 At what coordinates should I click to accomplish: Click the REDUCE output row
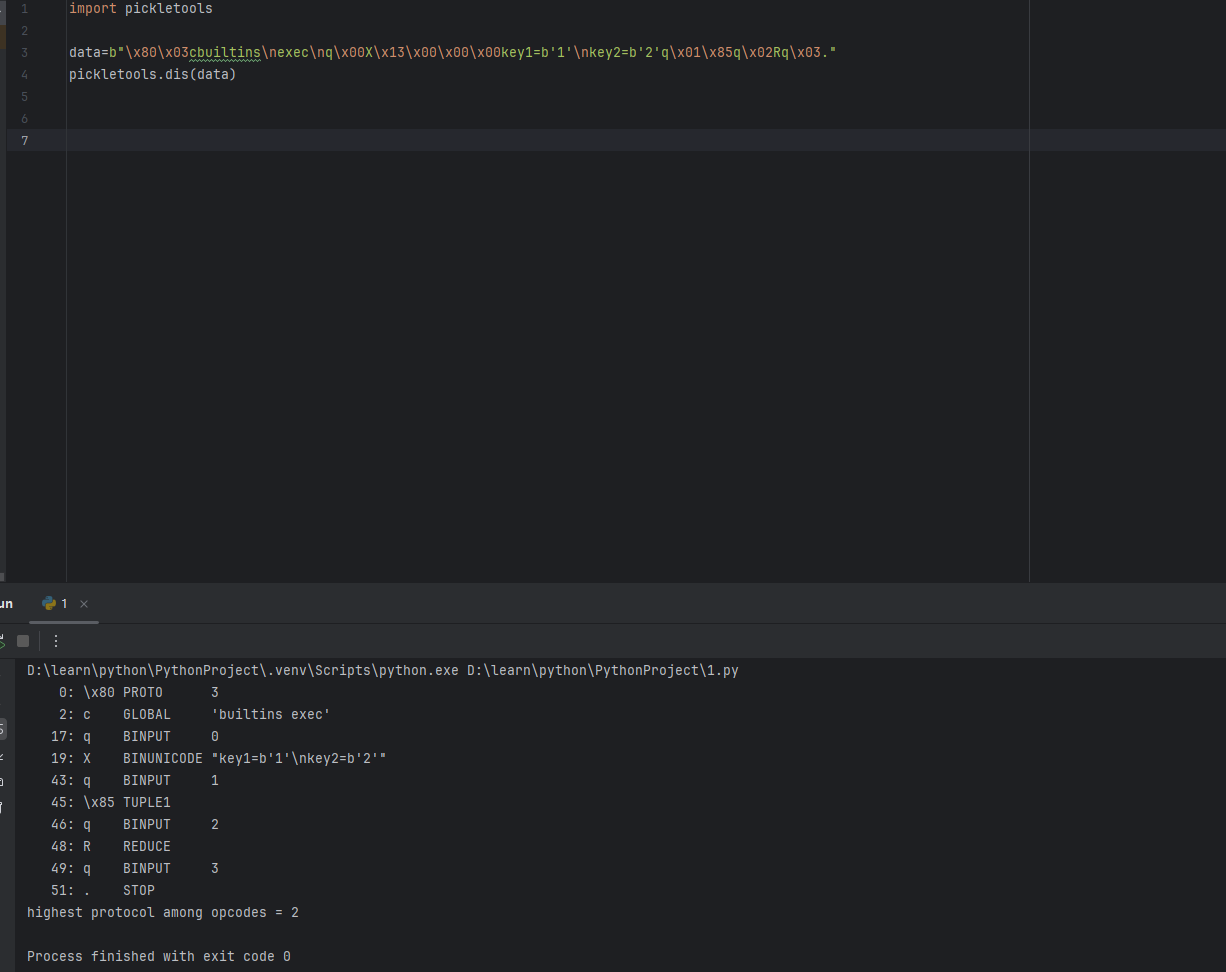pos(111,846)
